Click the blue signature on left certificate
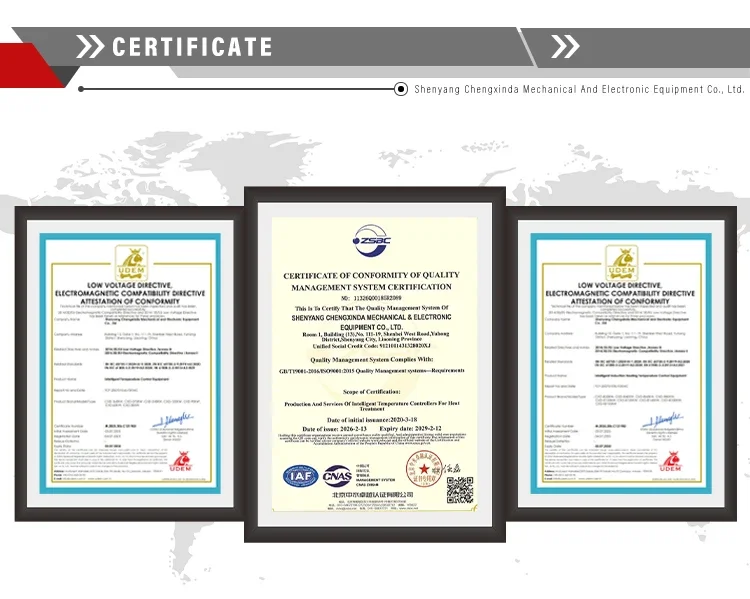 [173, 420]
